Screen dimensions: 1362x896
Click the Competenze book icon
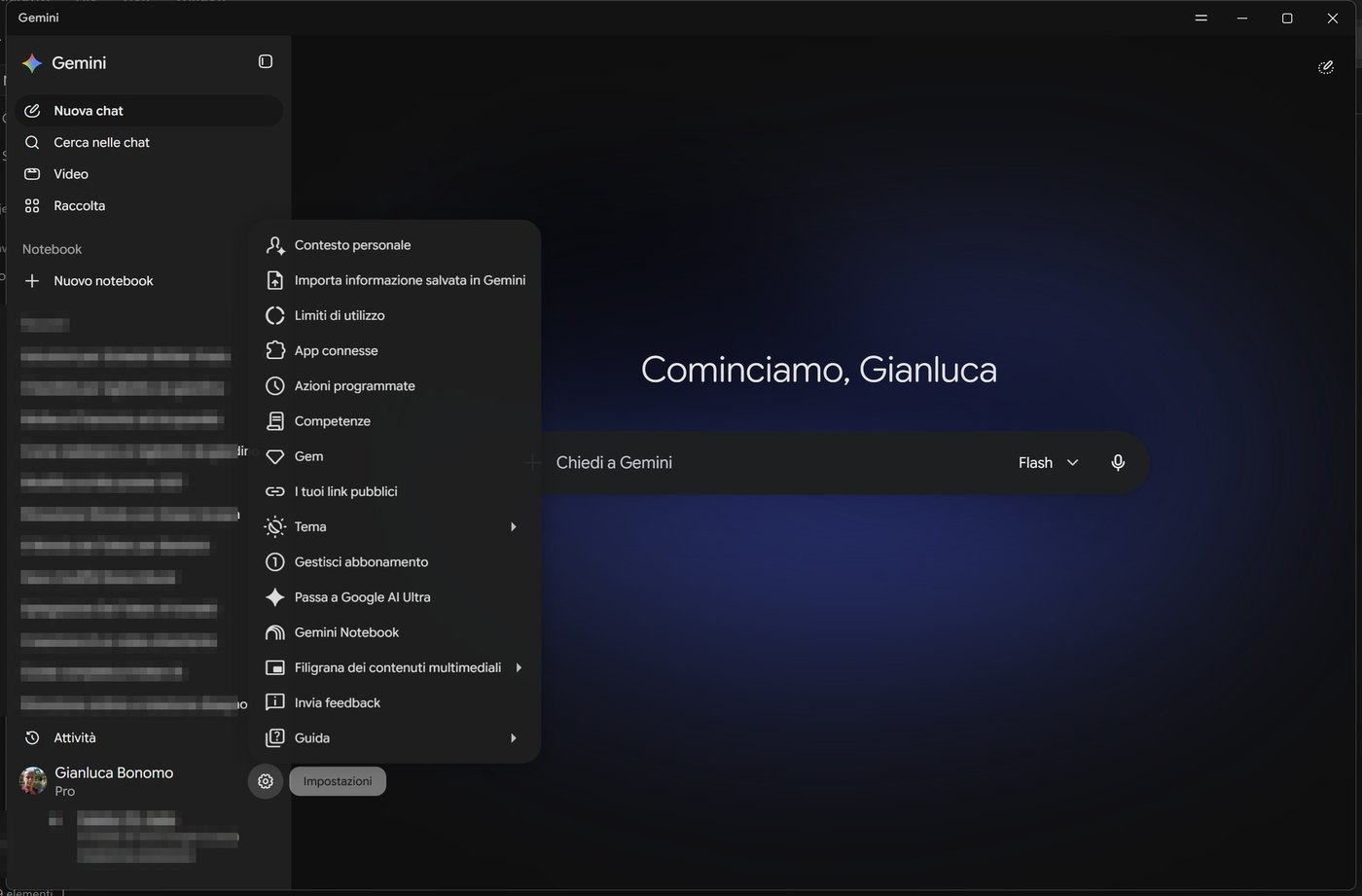coord(275,421)
